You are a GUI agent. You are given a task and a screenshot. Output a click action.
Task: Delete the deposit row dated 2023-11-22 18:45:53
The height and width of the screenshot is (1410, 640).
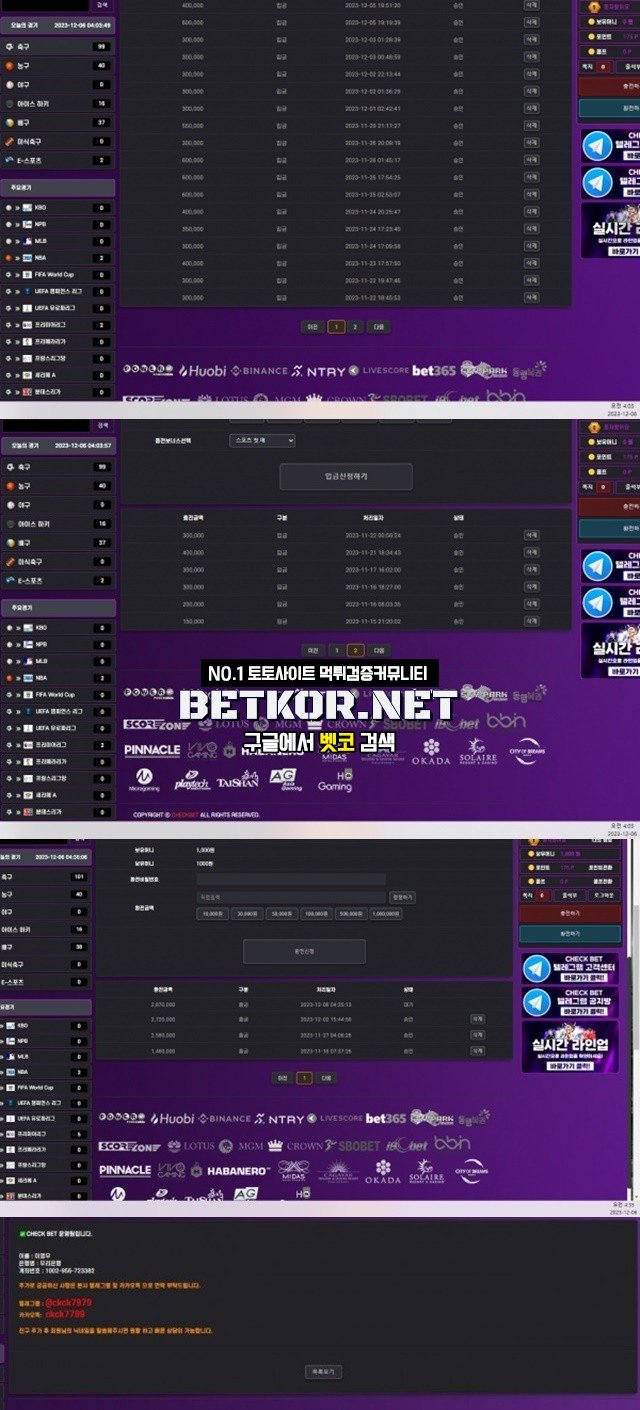531,297
